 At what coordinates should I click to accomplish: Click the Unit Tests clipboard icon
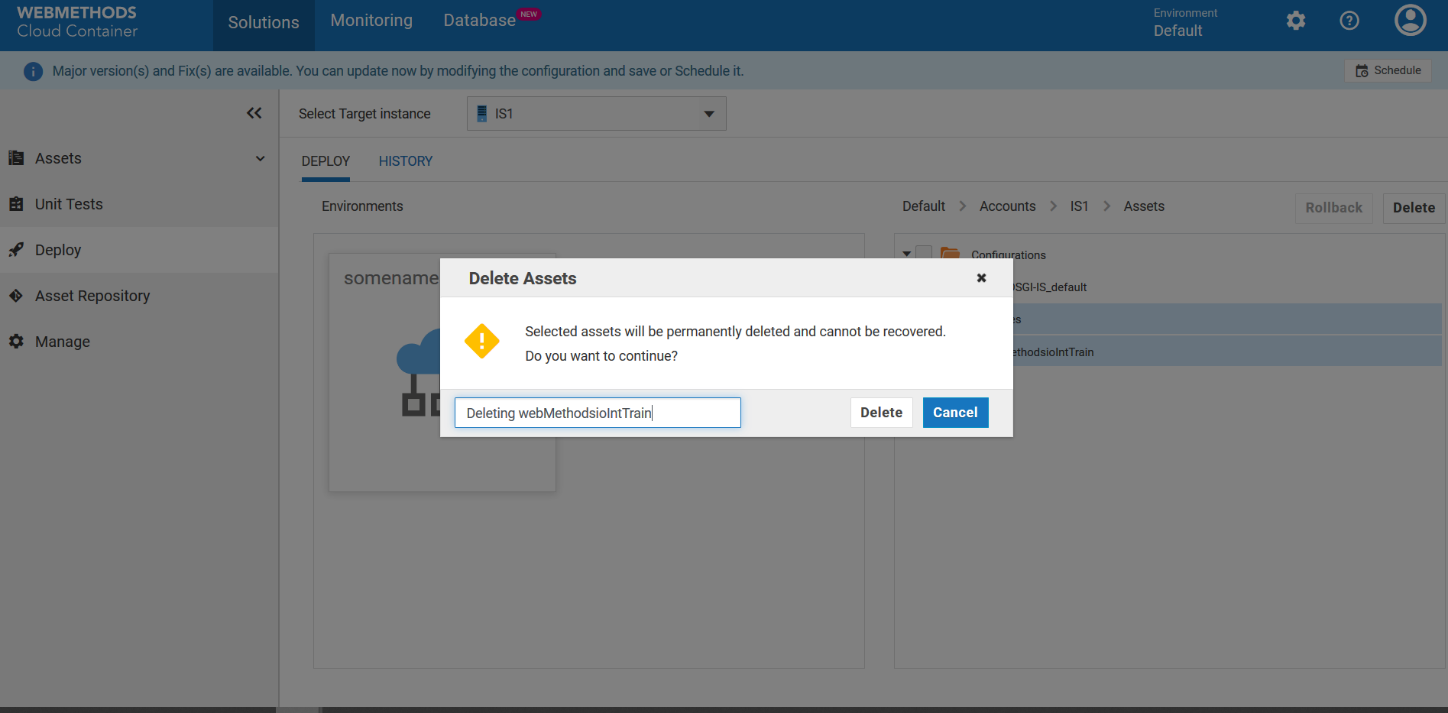[16, 204]
